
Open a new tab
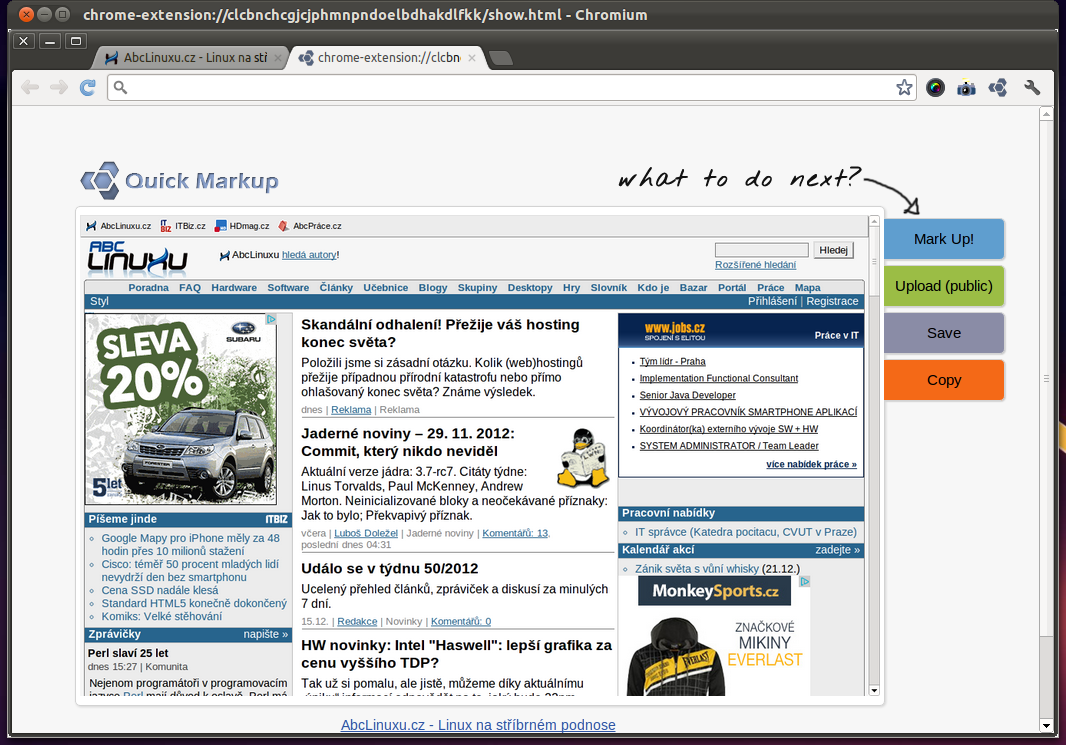point(501,58)
